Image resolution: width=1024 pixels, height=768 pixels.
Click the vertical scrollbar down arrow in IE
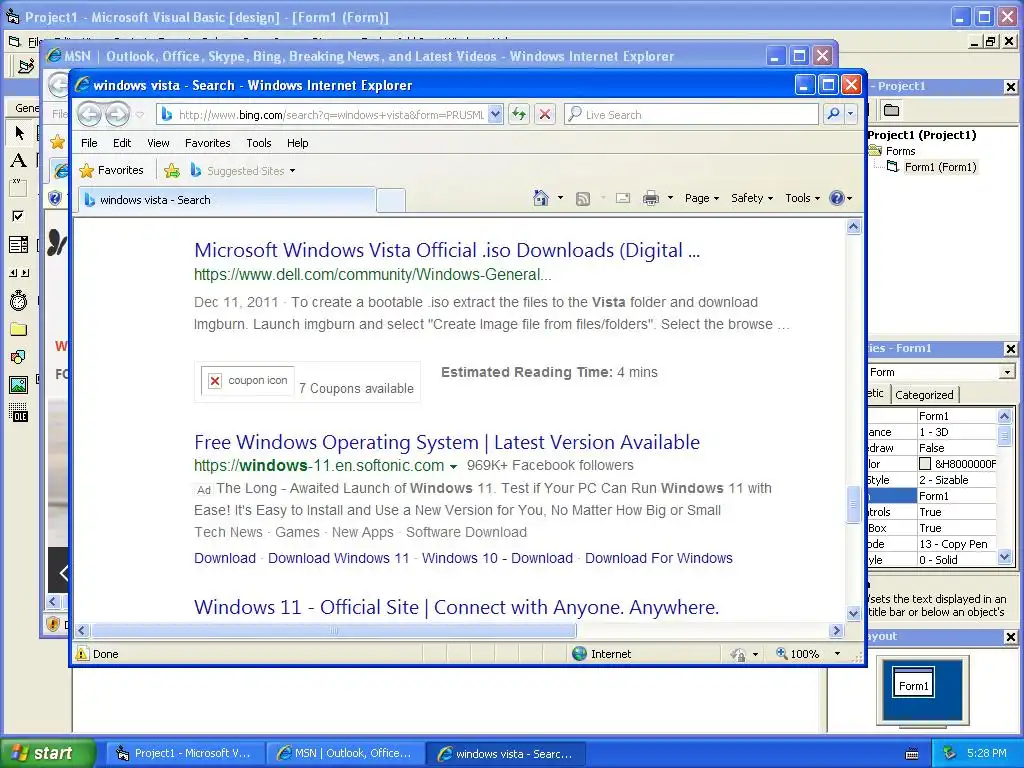[x=853, y=613]
